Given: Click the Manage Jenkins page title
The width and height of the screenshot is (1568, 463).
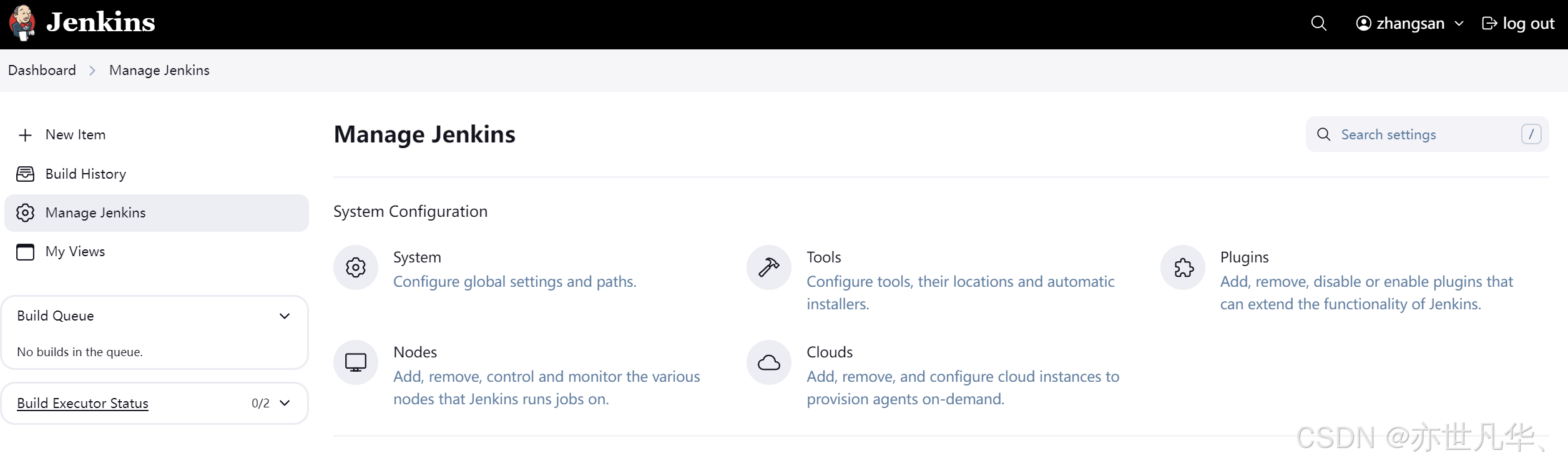Looking at the screenshot, I should click(x=424, y=134).
